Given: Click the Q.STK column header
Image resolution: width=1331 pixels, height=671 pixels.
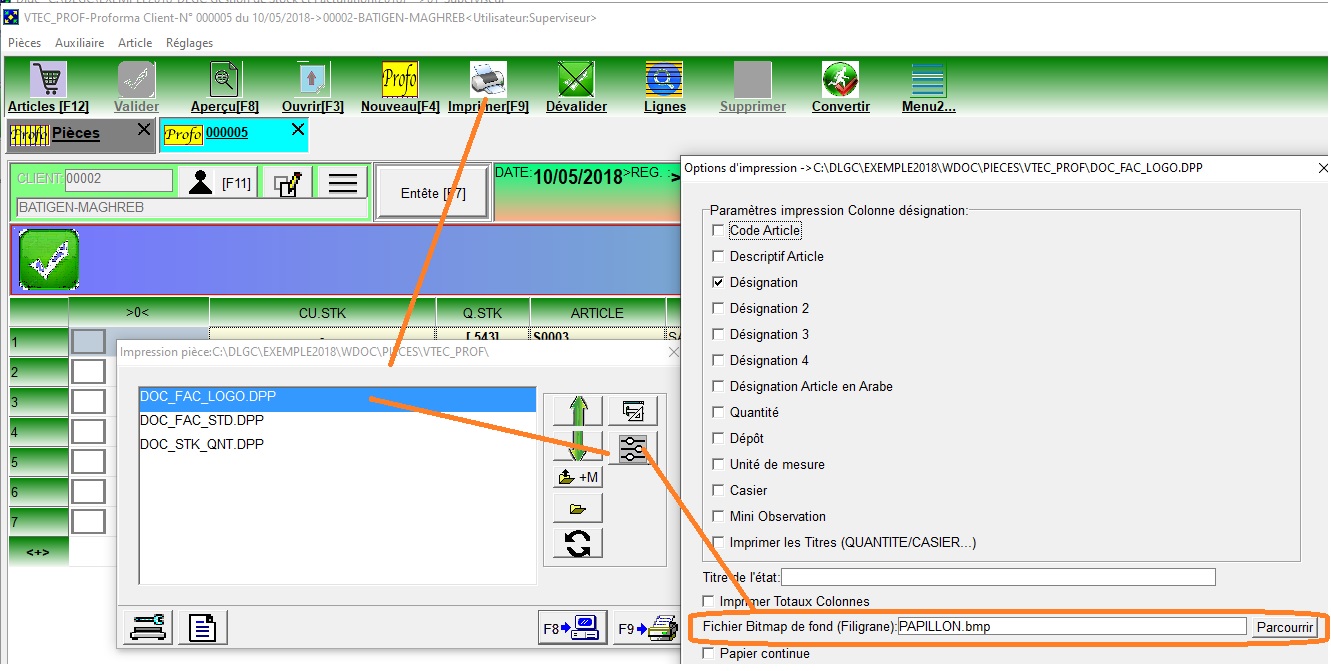Looking at the screenshot, I should 483,313.
